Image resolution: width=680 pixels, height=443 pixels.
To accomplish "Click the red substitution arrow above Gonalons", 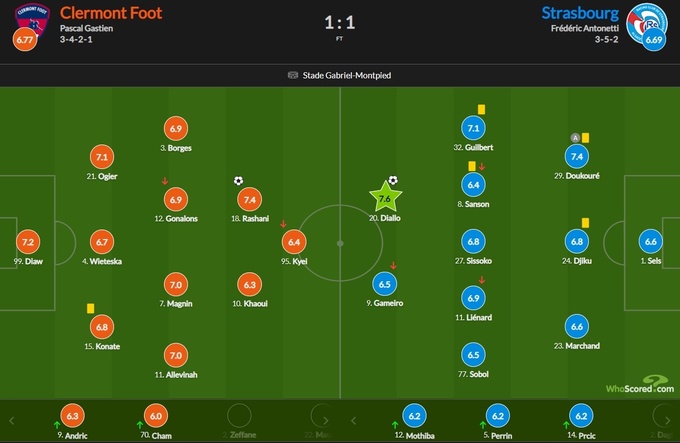I will (x=164, y=181).
